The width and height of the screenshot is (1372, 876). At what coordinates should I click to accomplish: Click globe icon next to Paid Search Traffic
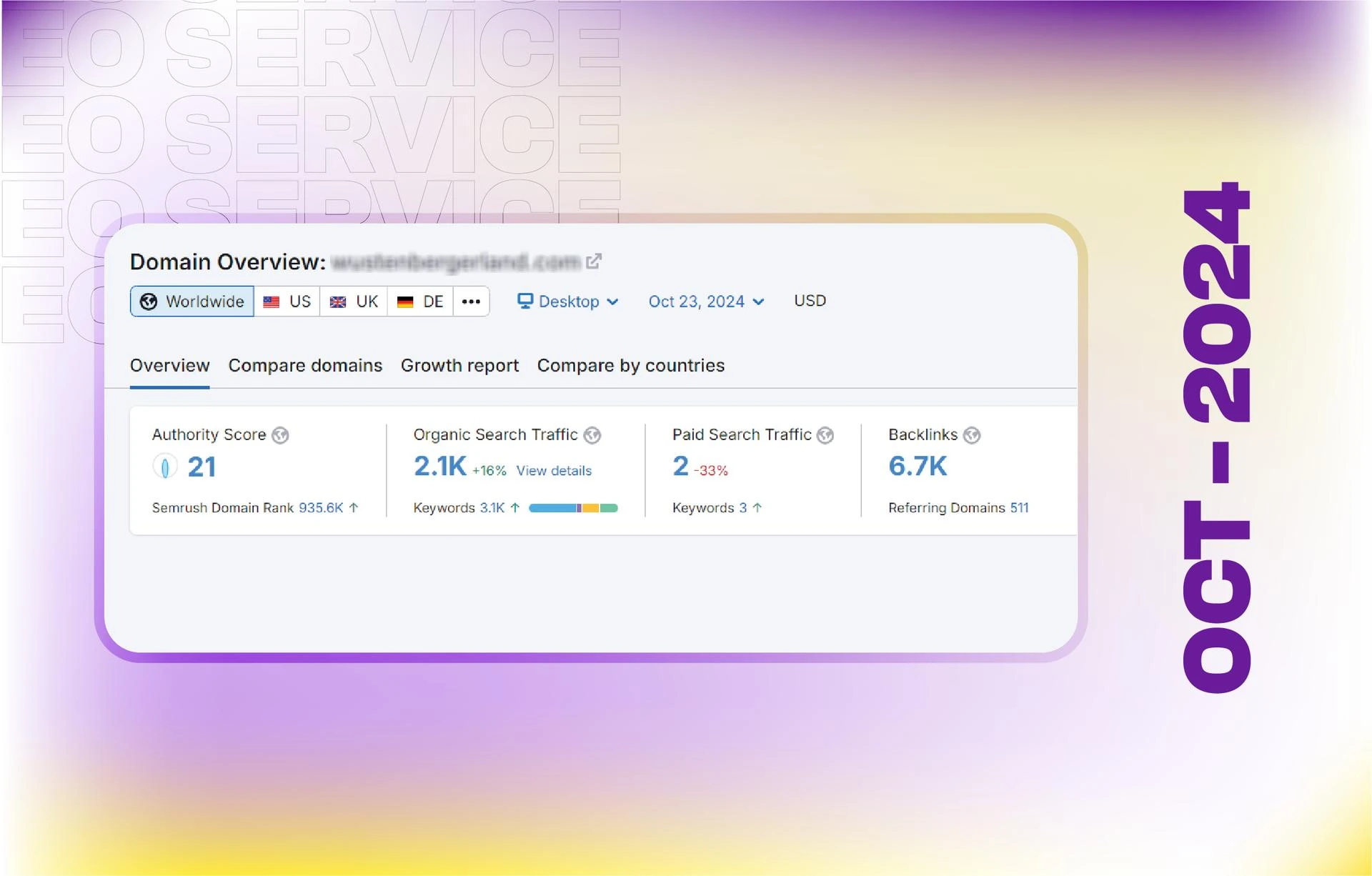tap(825, 435)
